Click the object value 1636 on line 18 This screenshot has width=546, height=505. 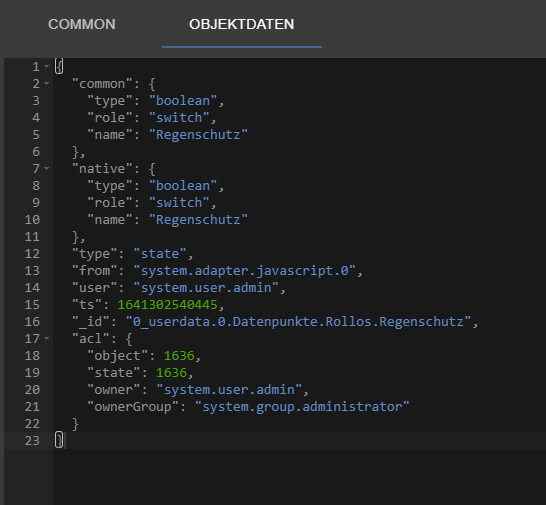[x=179, y=356]
